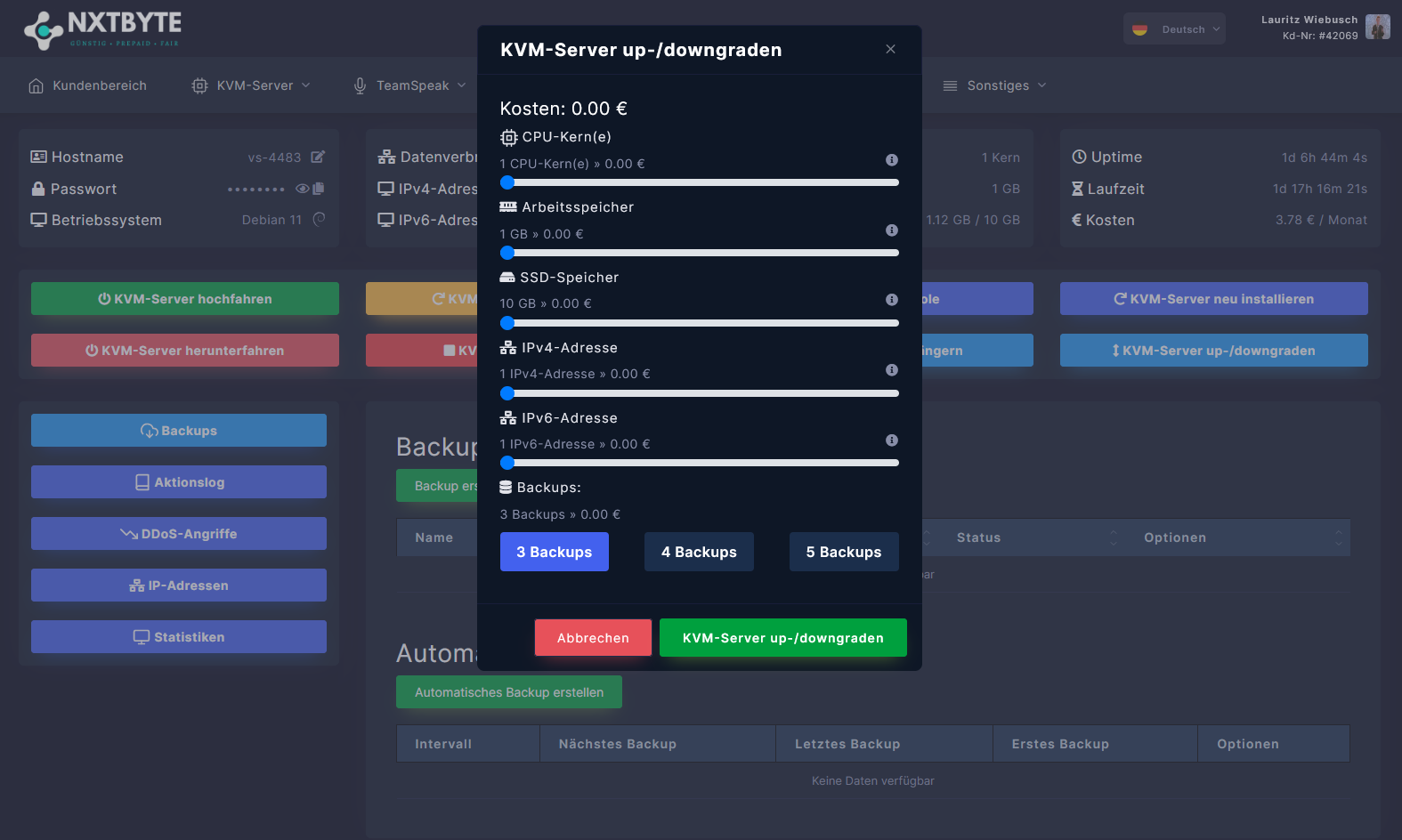
Task: Go to Kundenbereich
Action: [x=87, y=85]
